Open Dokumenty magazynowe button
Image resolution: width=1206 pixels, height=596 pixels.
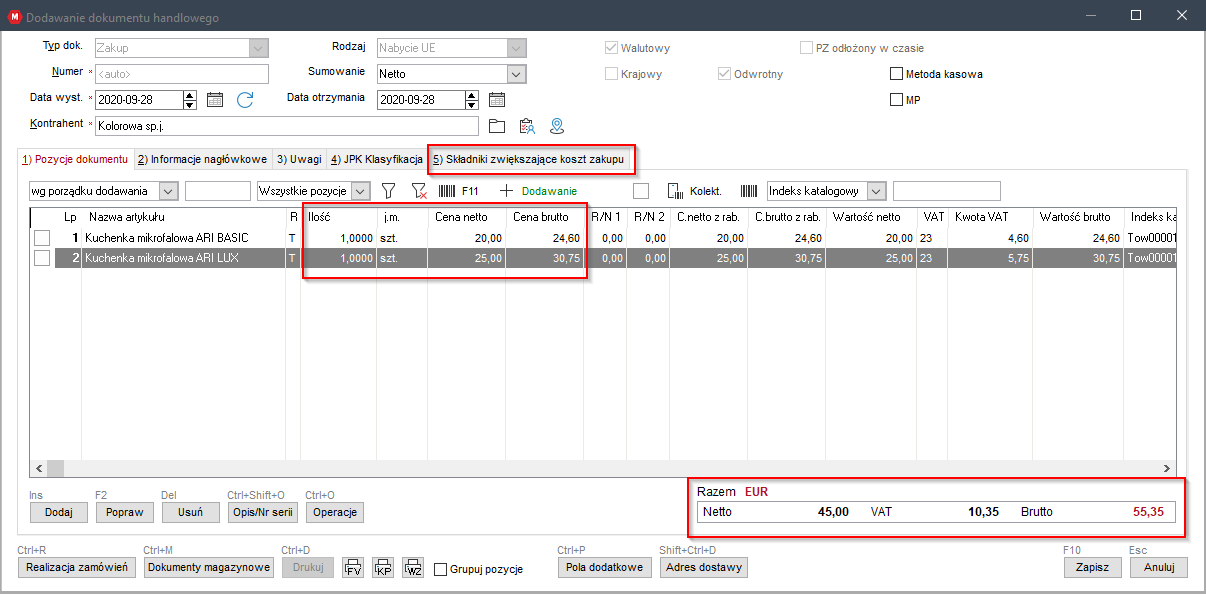[208, 567]
